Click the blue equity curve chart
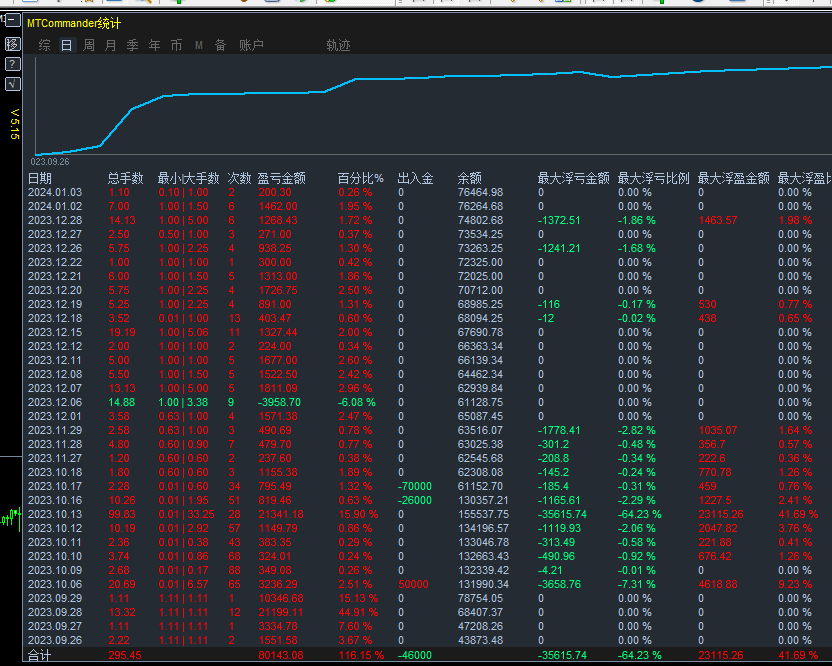The width and height of the screenshot is (832, 666). coord(300,93)
